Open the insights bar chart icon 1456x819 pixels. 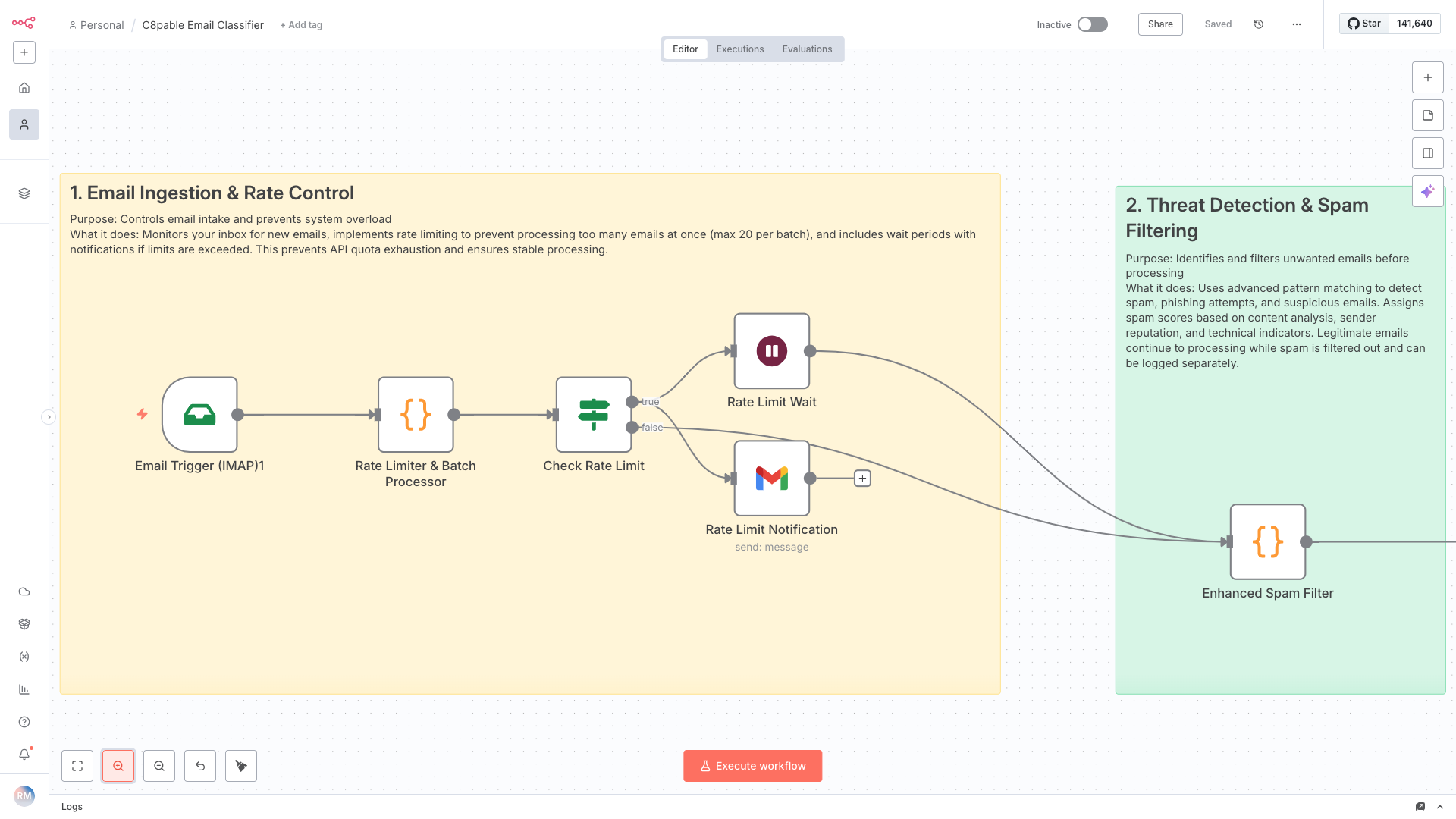pos(24,689)
